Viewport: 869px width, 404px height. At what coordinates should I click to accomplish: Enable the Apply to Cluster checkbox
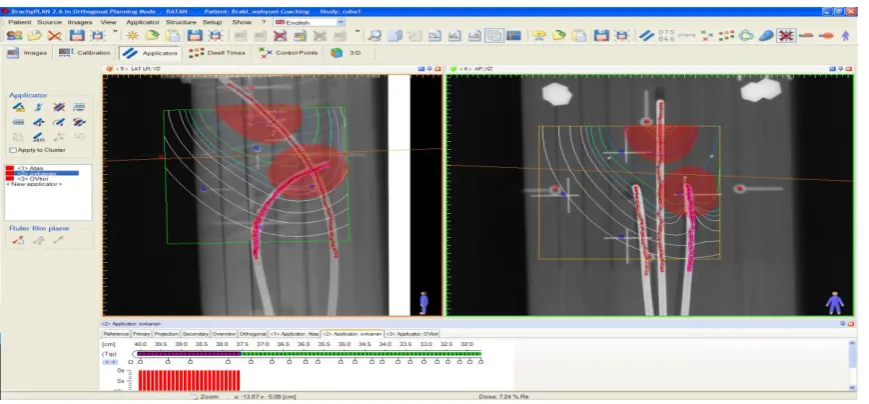(x=13, y=150)
